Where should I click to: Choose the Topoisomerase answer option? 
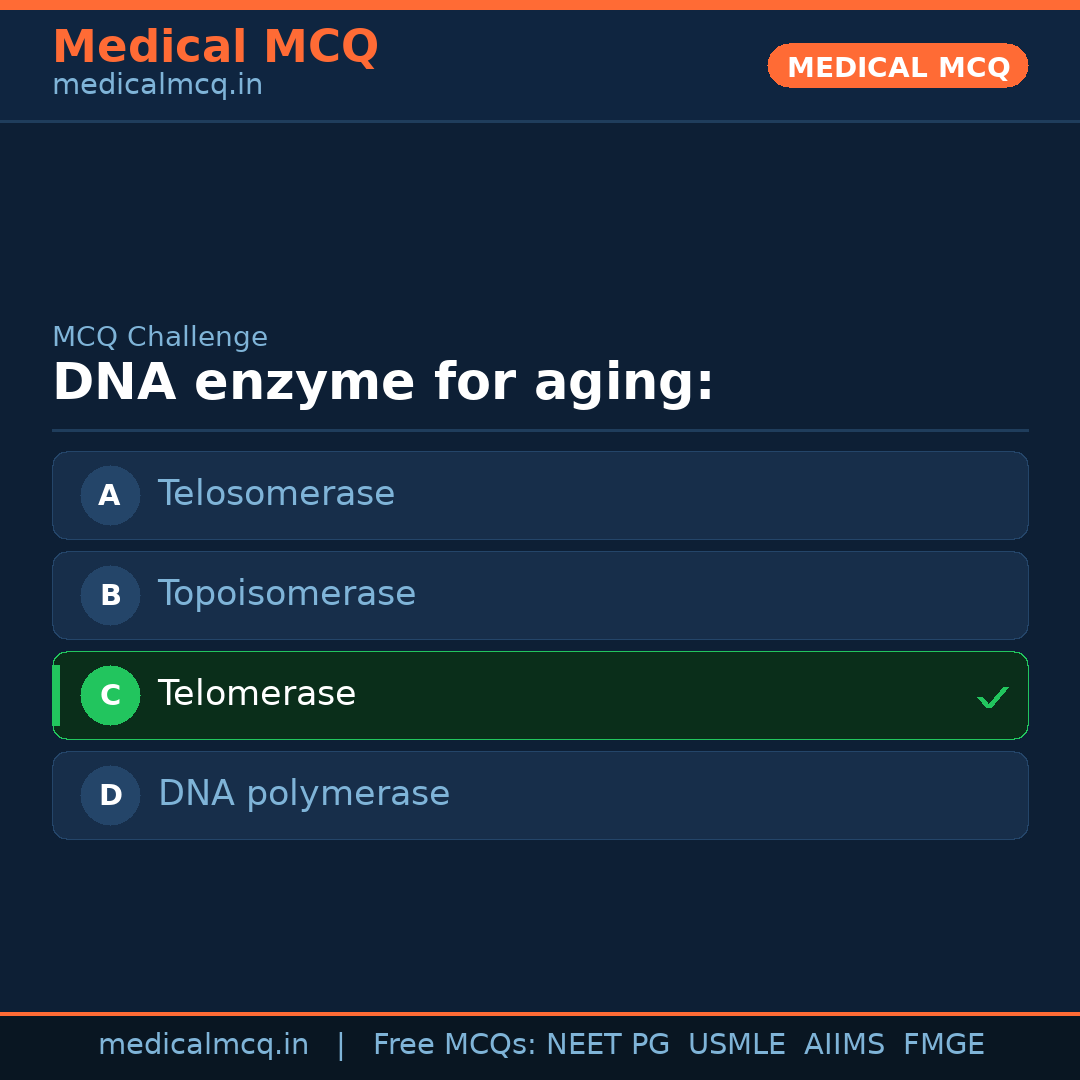coord(540,595)
